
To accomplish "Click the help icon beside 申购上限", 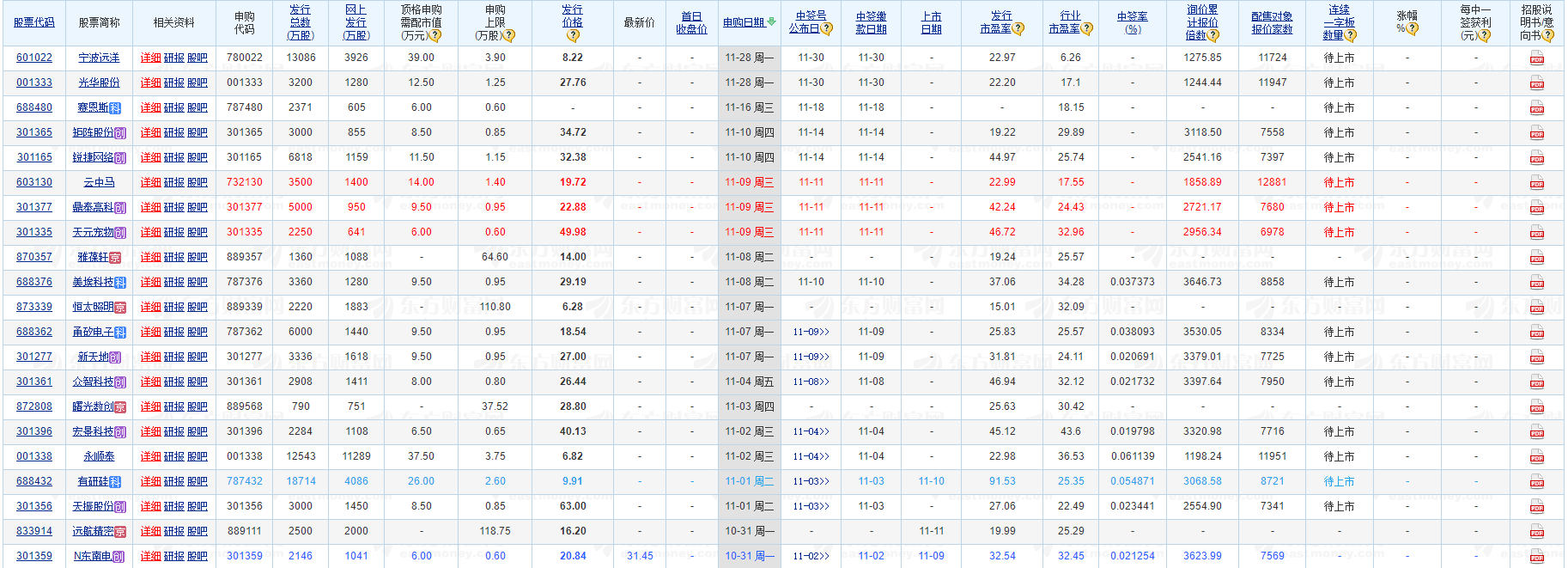I will pos(508,36).
